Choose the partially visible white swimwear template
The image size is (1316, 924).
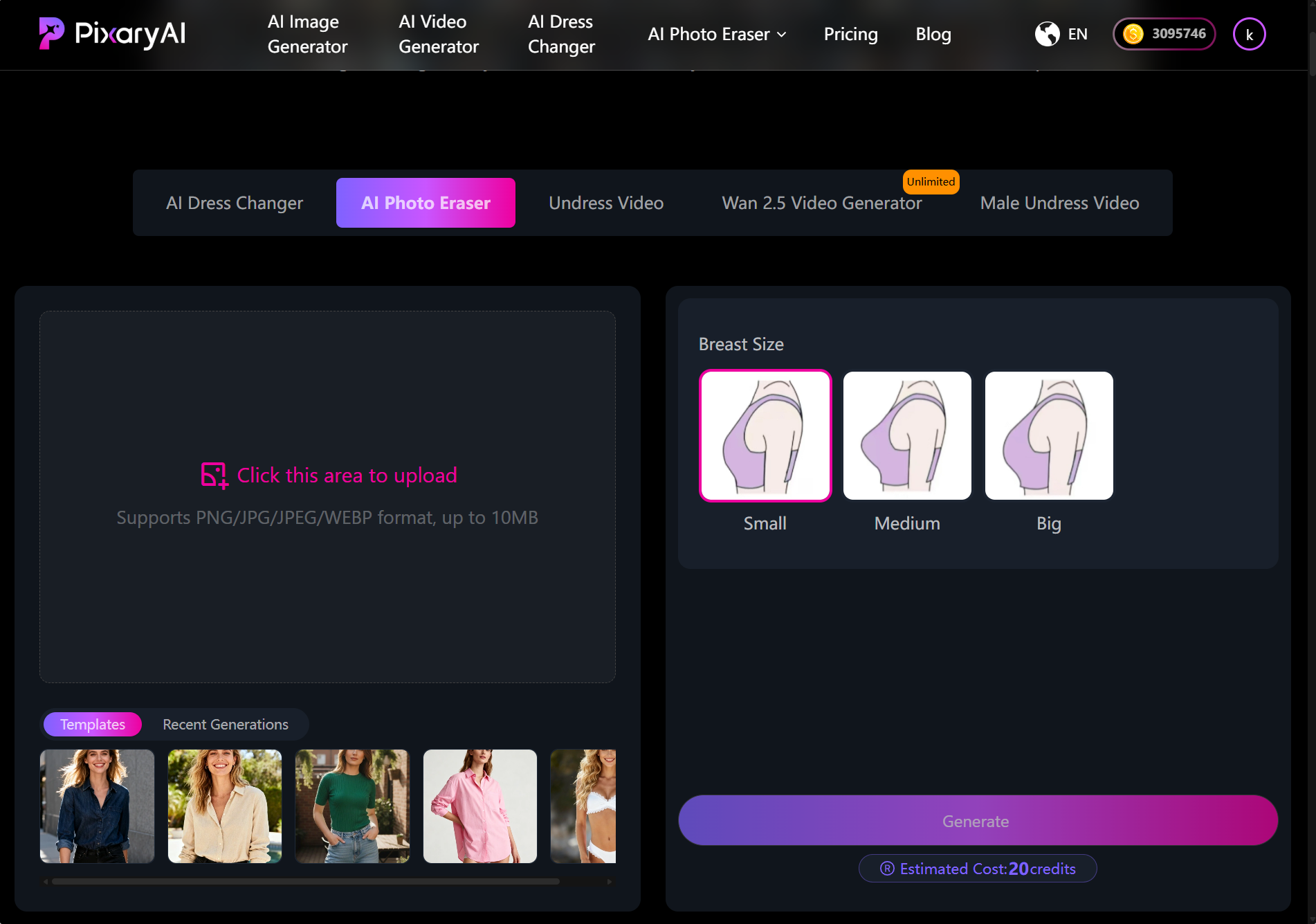583,806
